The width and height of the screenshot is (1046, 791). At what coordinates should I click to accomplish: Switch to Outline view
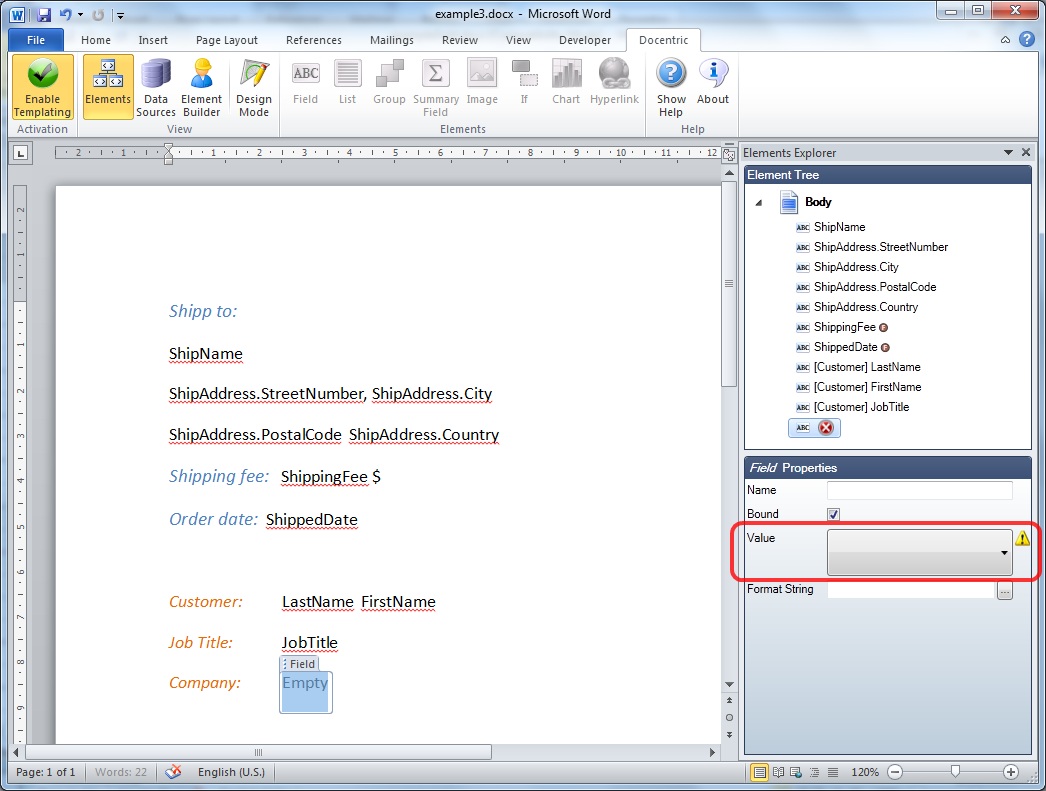click(x=815, y=772)
